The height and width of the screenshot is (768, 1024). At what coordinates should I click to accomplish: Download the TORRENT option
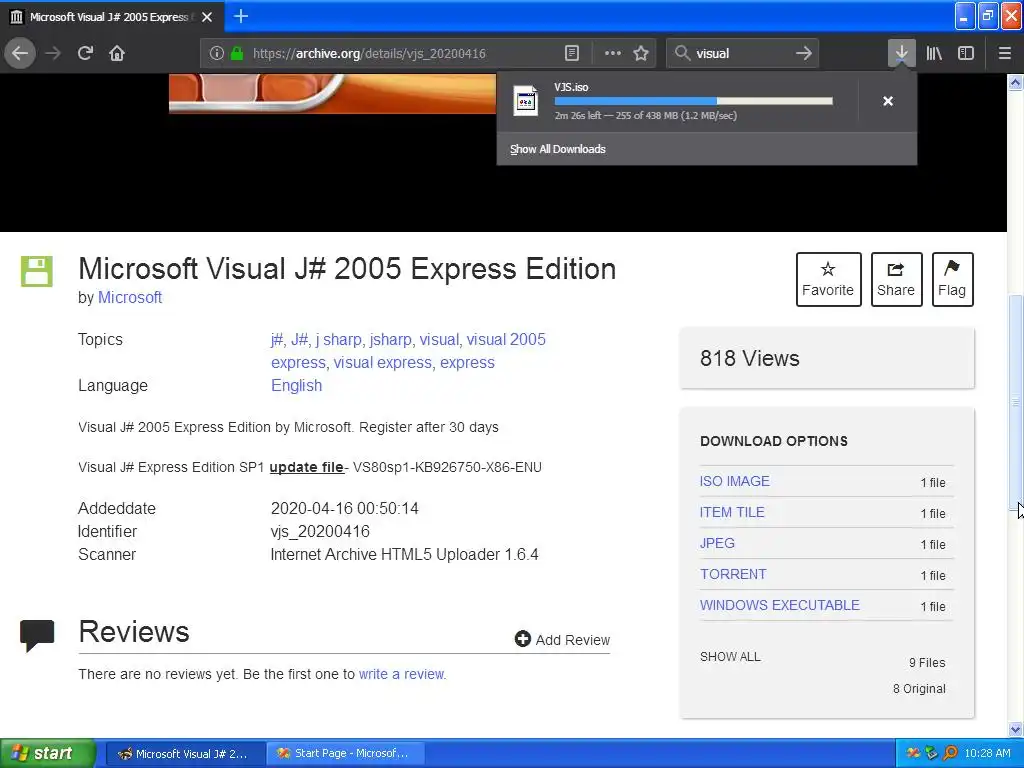click(x=733, y=574)
